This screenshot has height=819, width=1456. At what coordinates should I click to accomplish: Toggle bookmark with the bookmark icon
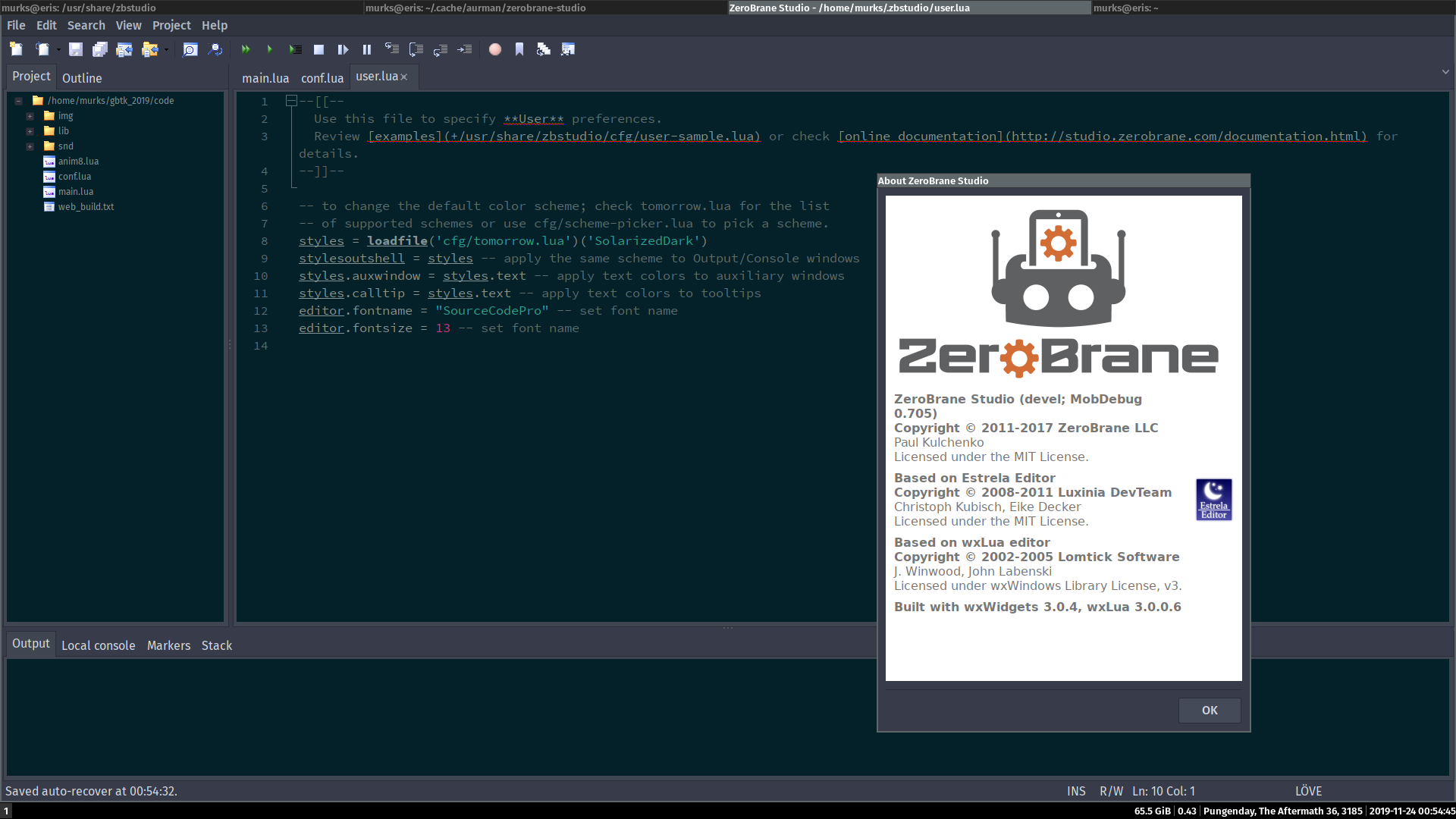click(x=519, y=49)
